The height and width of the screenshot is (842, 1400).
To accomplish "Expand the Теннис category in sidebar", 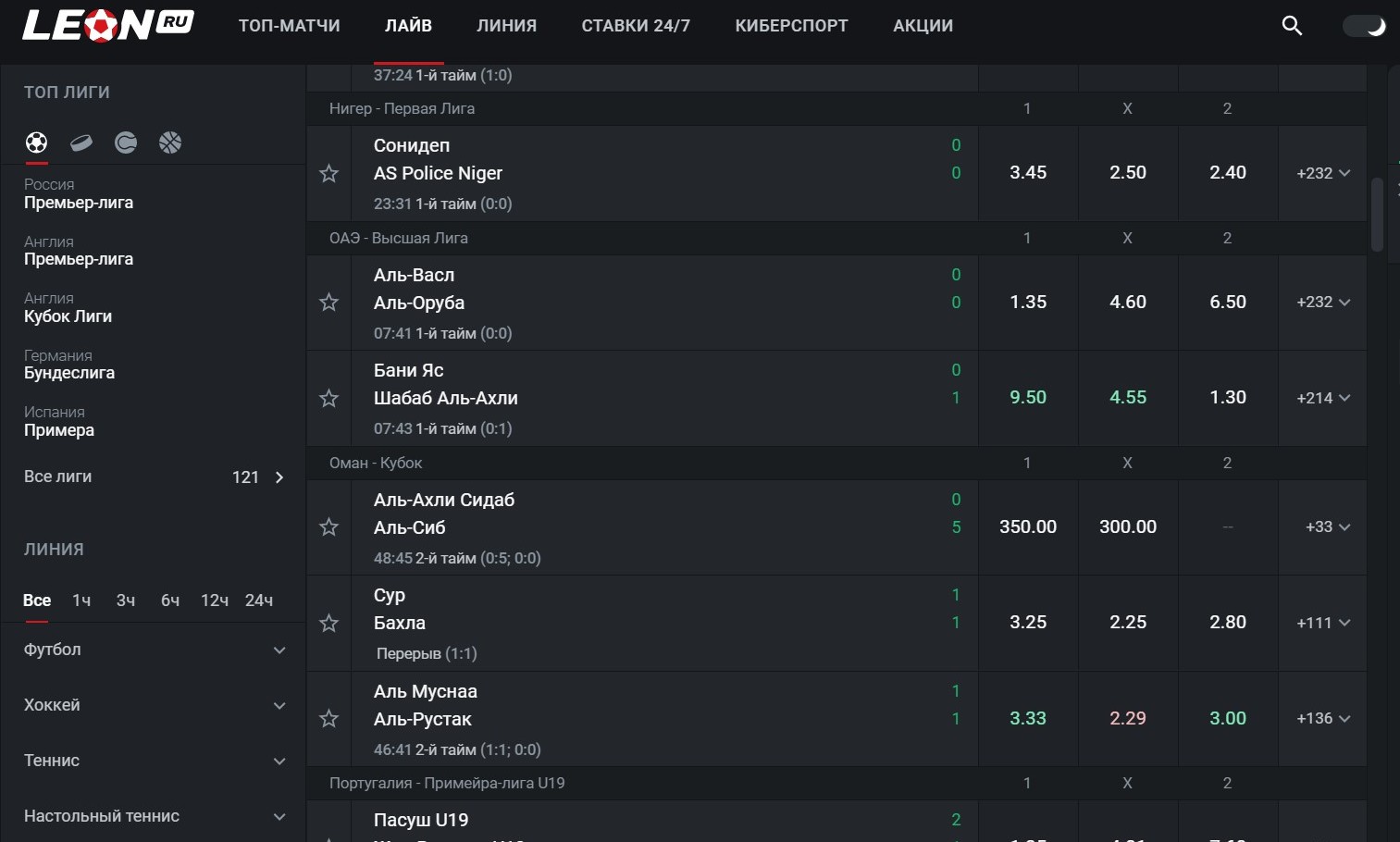I will [155, 761].
